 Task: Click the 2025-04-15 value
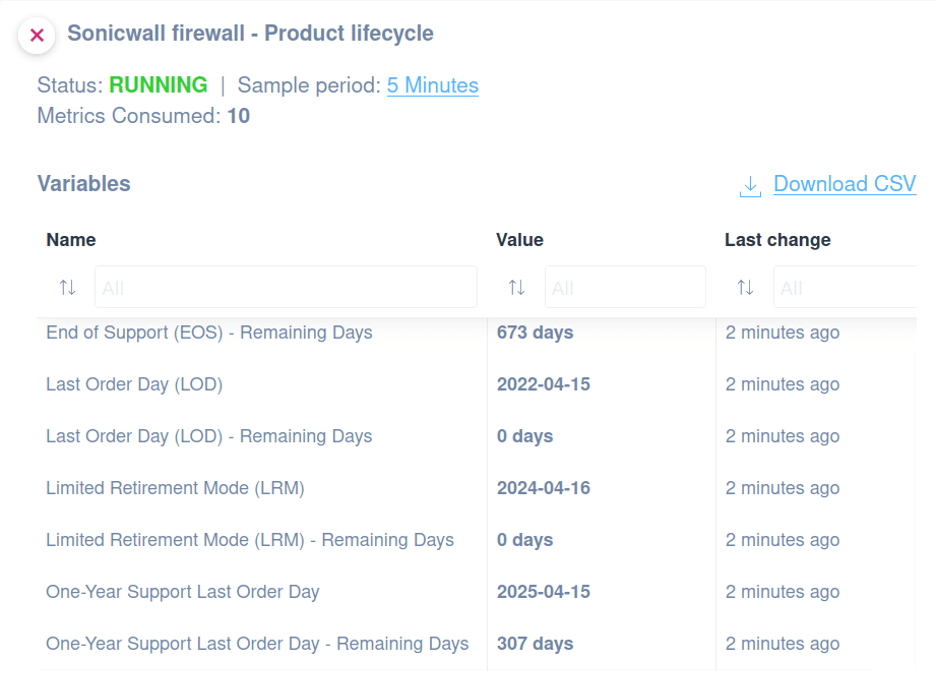click(543, 592)
